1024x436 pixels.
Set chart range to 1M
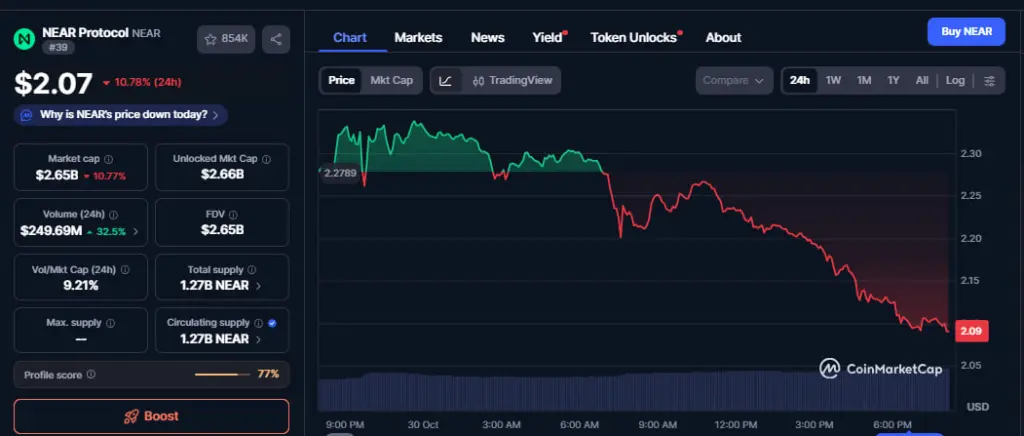tap(864, 81)
